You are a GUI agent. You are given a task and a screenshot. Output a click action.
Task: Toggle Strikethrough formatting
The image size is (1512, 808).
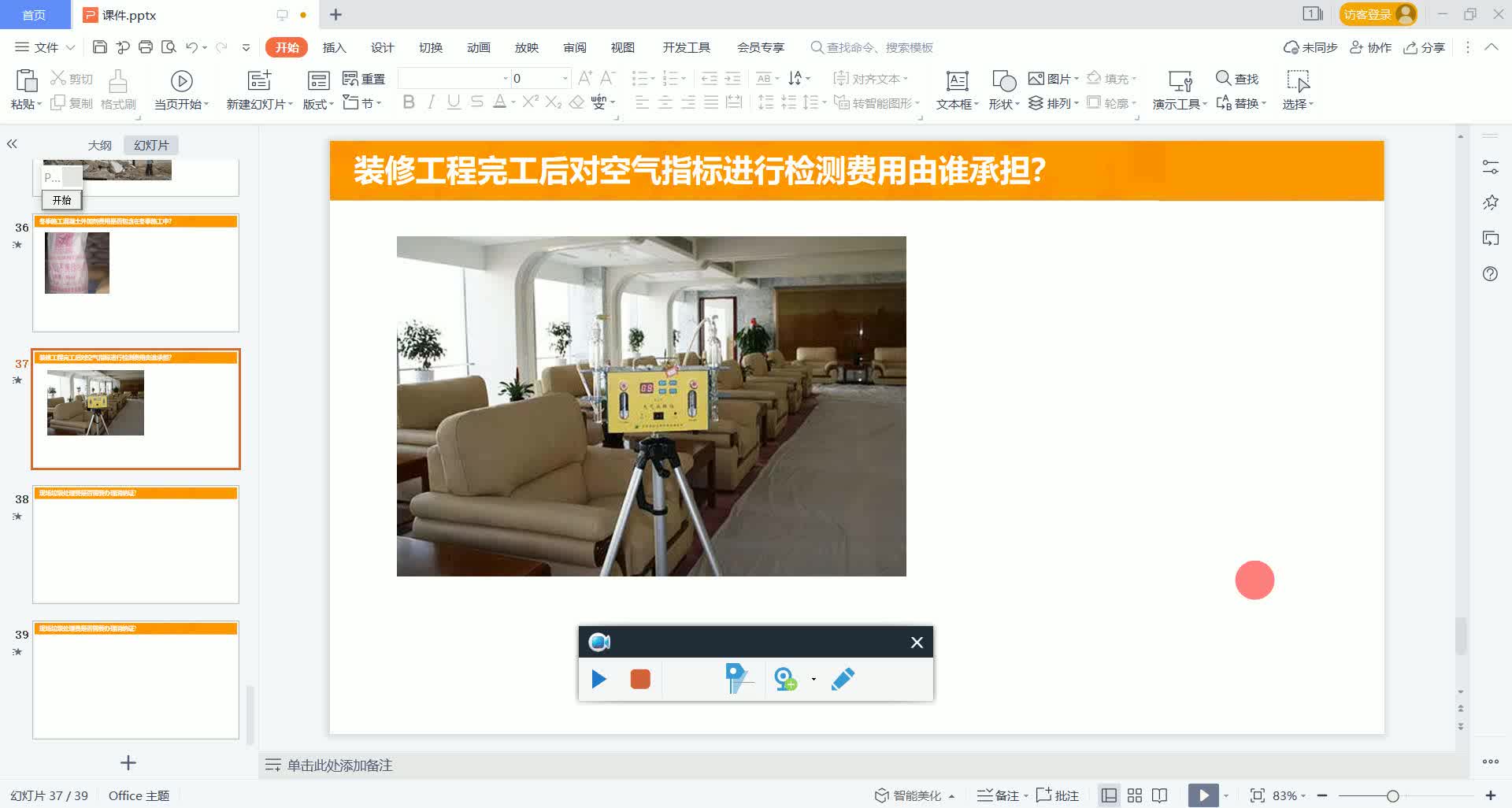[x=476, y=102]
